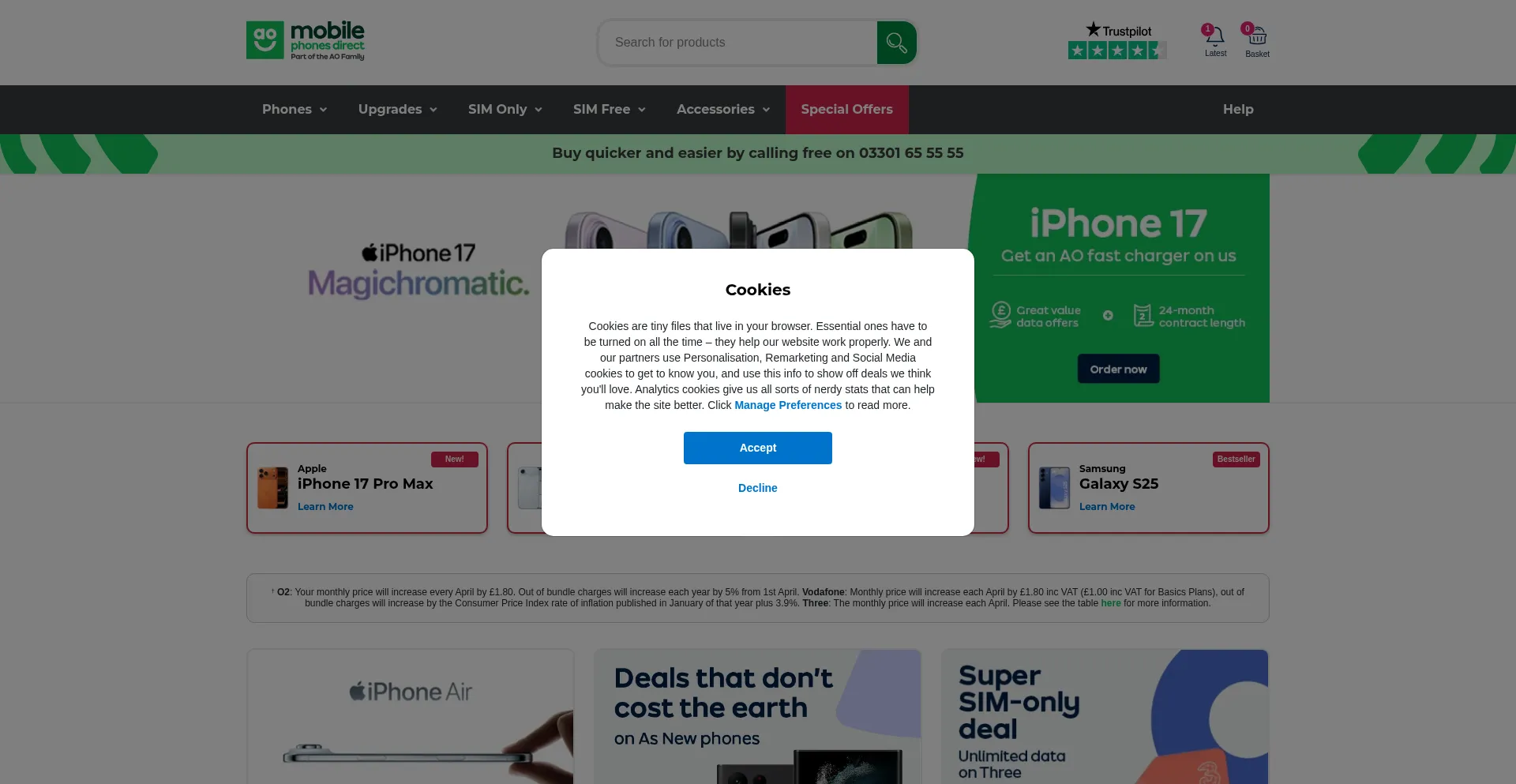The width and height of the screenshot is (1516, 784).
Task: Open the SIM Free dropdown menu
Action: [609, 110]
